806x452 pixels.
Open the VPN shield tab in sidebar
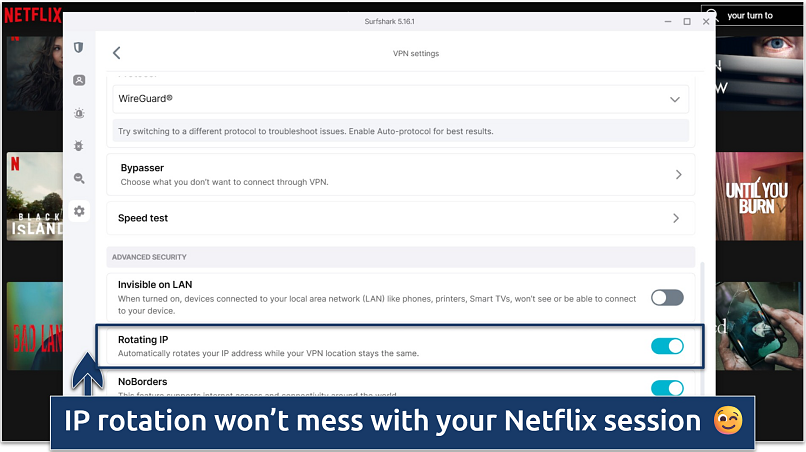(79, 47)
